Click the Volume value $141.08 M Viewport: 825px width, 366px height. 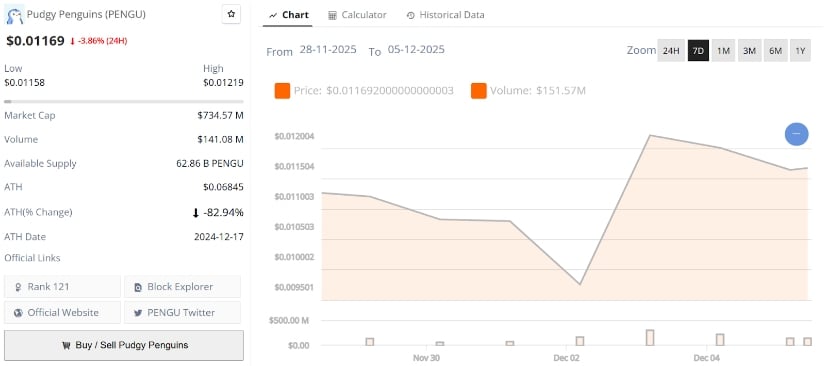(220, 139)
